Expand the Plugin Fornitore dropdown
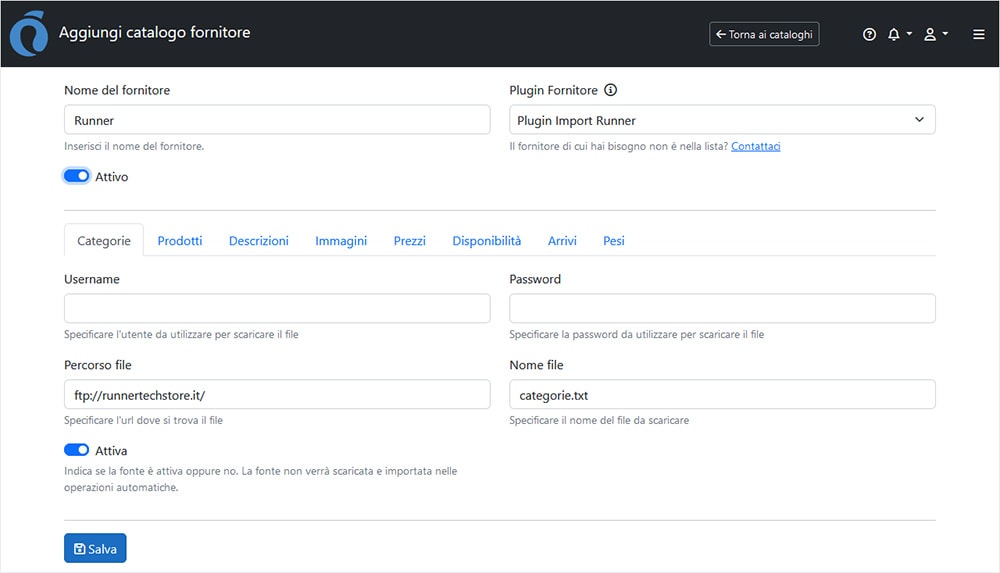 722,120
